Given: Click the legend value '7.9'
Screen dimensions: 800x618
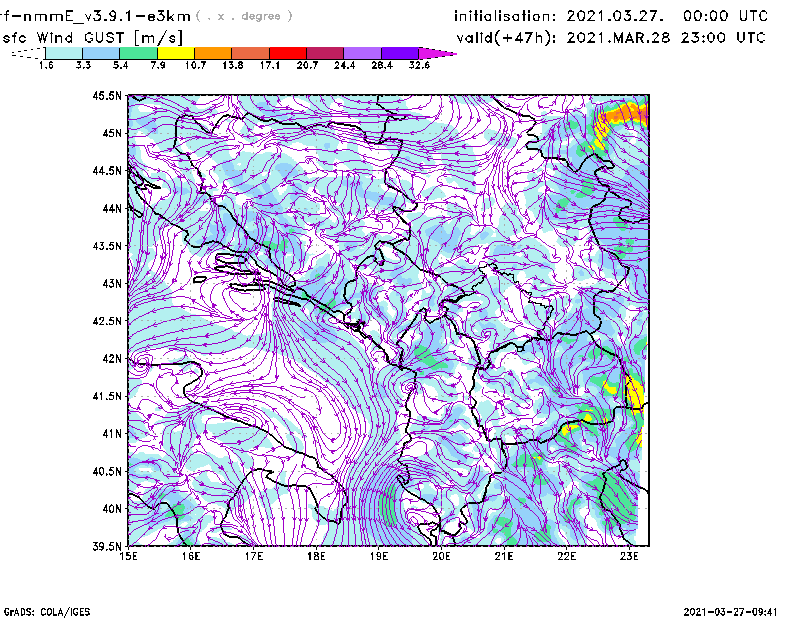Looking at the screenshot, I should [158, 65].
